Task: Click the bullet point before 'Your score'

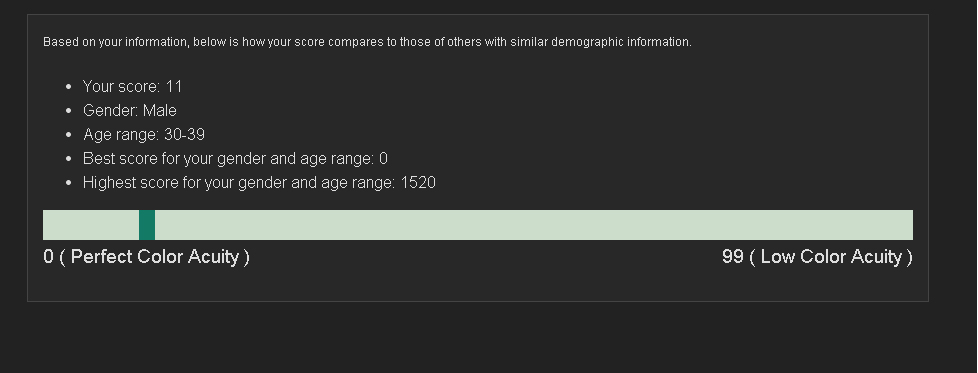Action: (x=69, y=87)
